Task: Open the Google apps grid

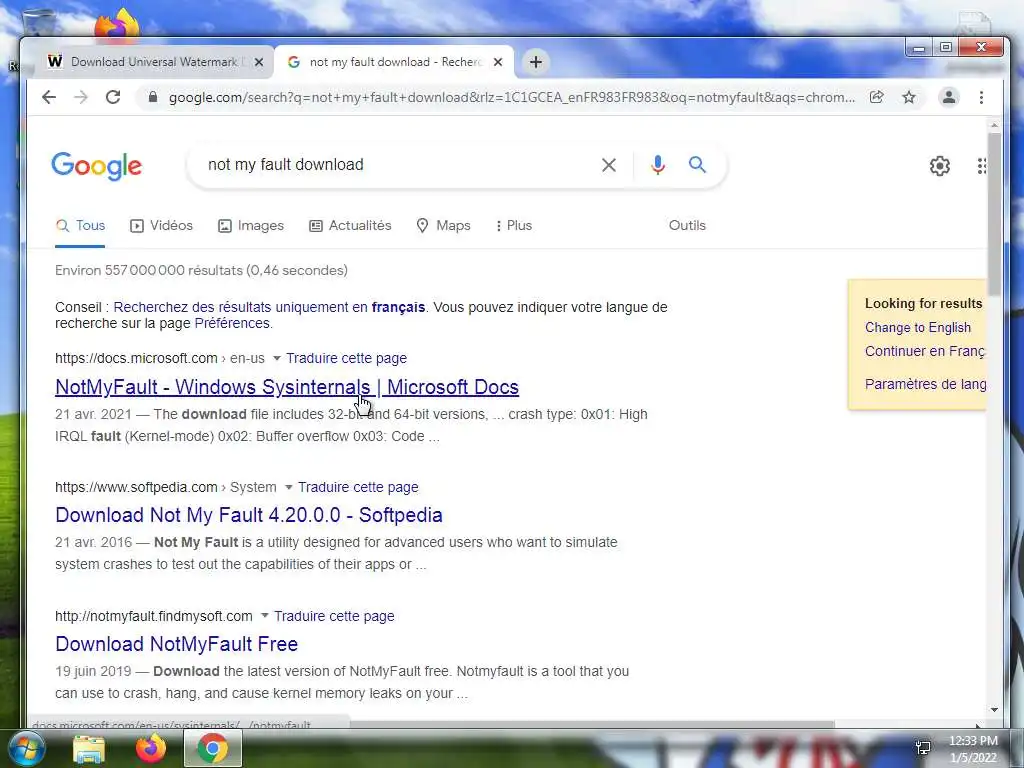Action: click(982, 166)
